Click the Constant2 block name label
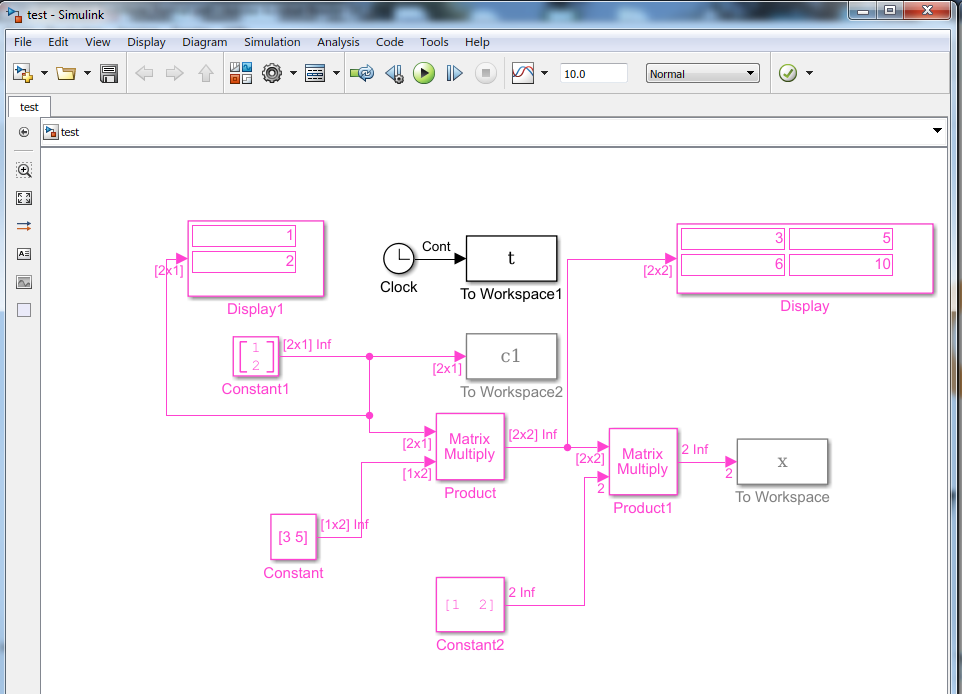Image resolution: width=962 pixels, height=694 pixels. click(470, 645)
